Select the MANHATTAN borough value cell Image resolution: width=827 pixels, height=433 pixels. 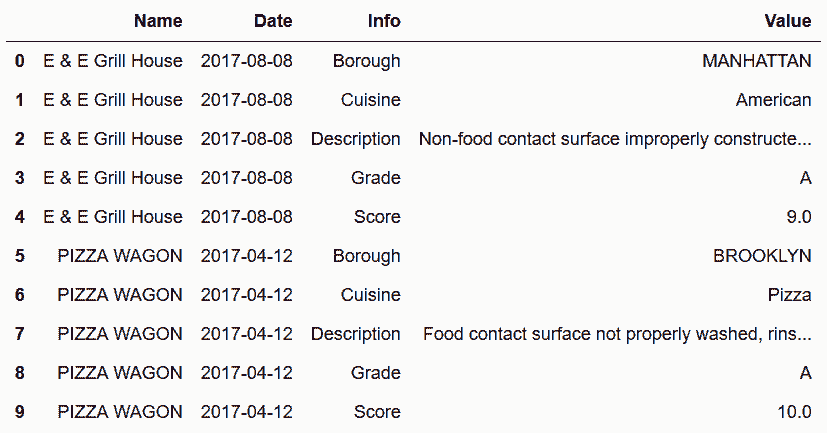[756, 61]
